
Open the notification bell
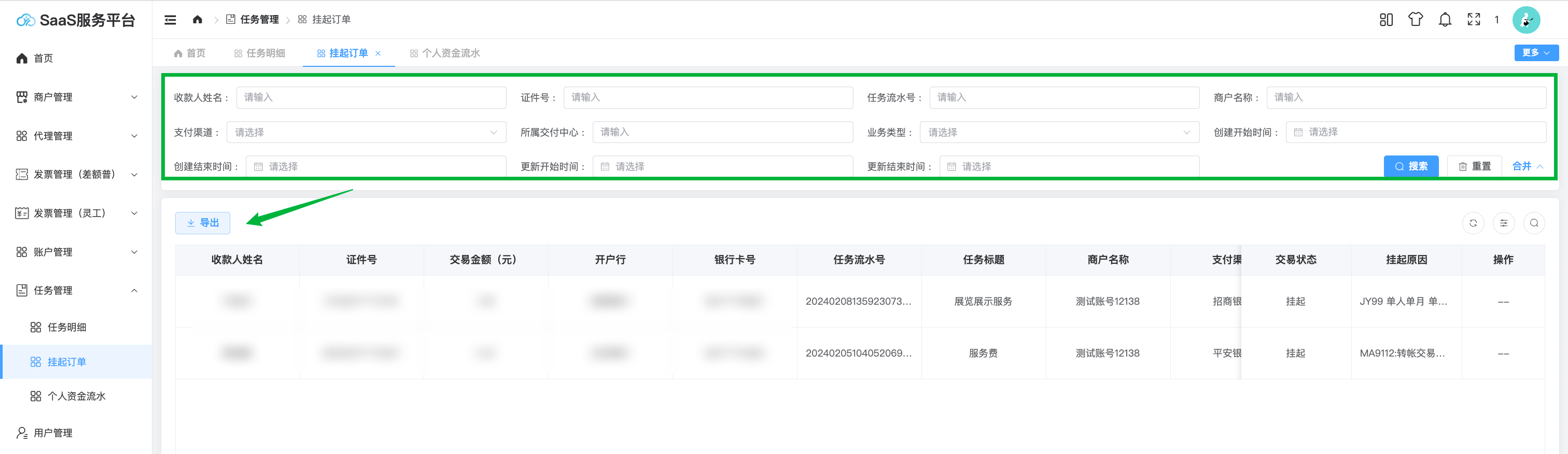coord(1445,20)
